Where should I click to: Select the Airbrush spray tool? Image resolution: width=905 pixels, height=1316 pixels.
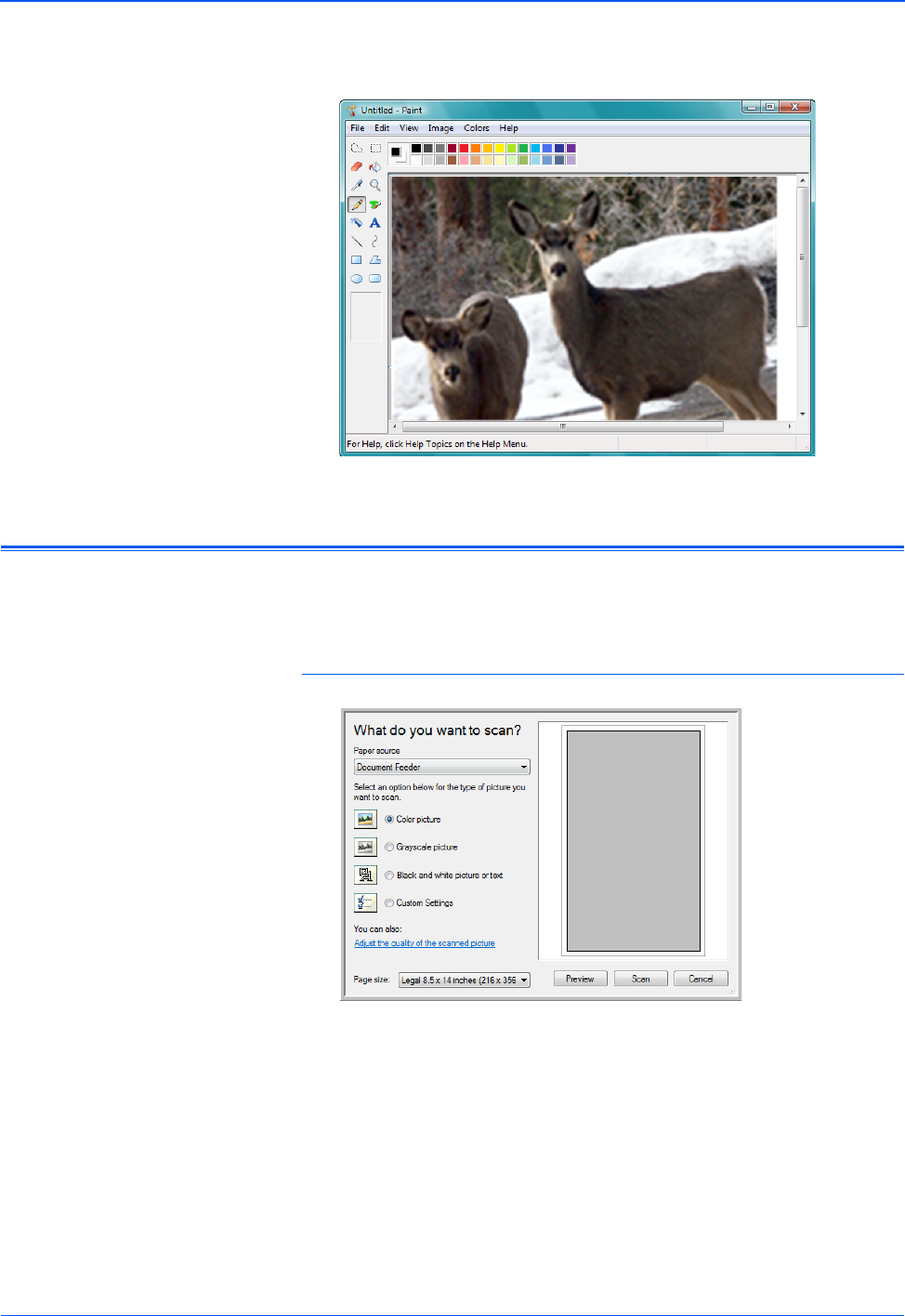(x=357, y=222)
